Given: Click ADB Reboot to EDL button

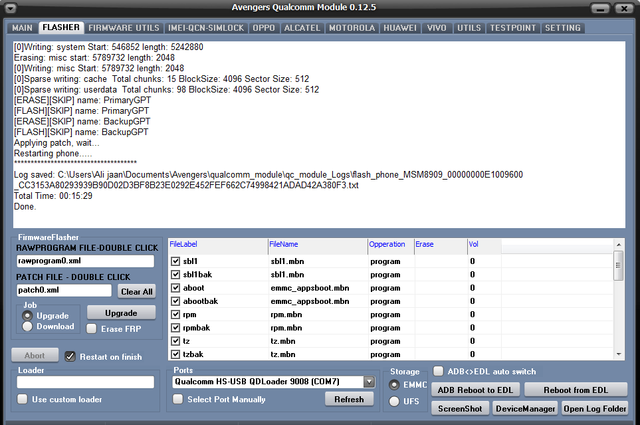Looking at the screenshot, I should [x=475, y=390].
